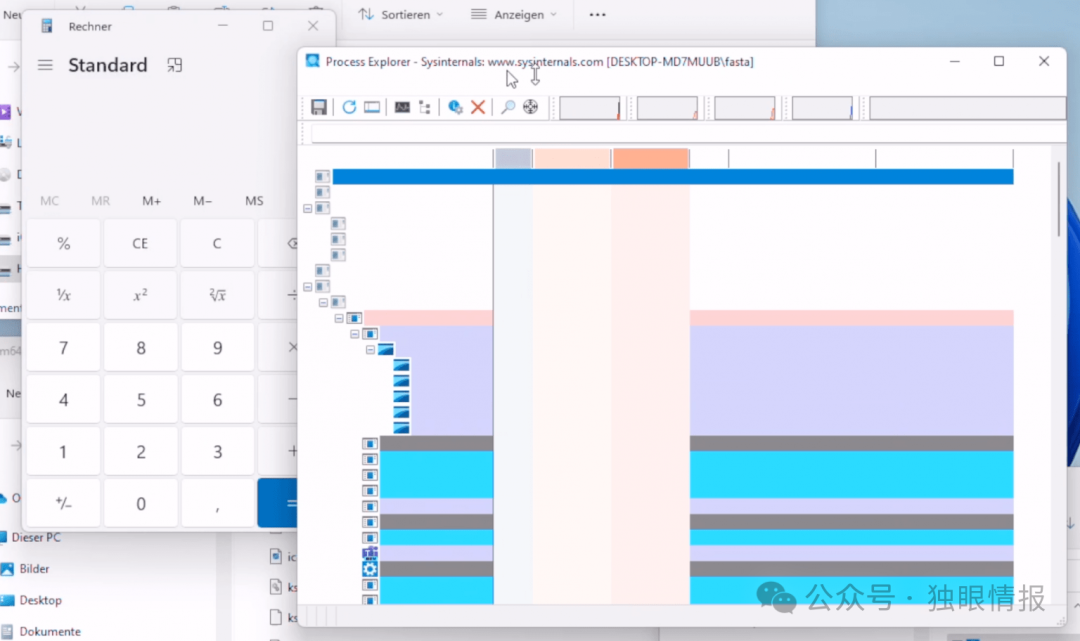1080x641 pixels.
Task: Open the Sortieren dropdown in Explorer
Action: click(401, 14)
